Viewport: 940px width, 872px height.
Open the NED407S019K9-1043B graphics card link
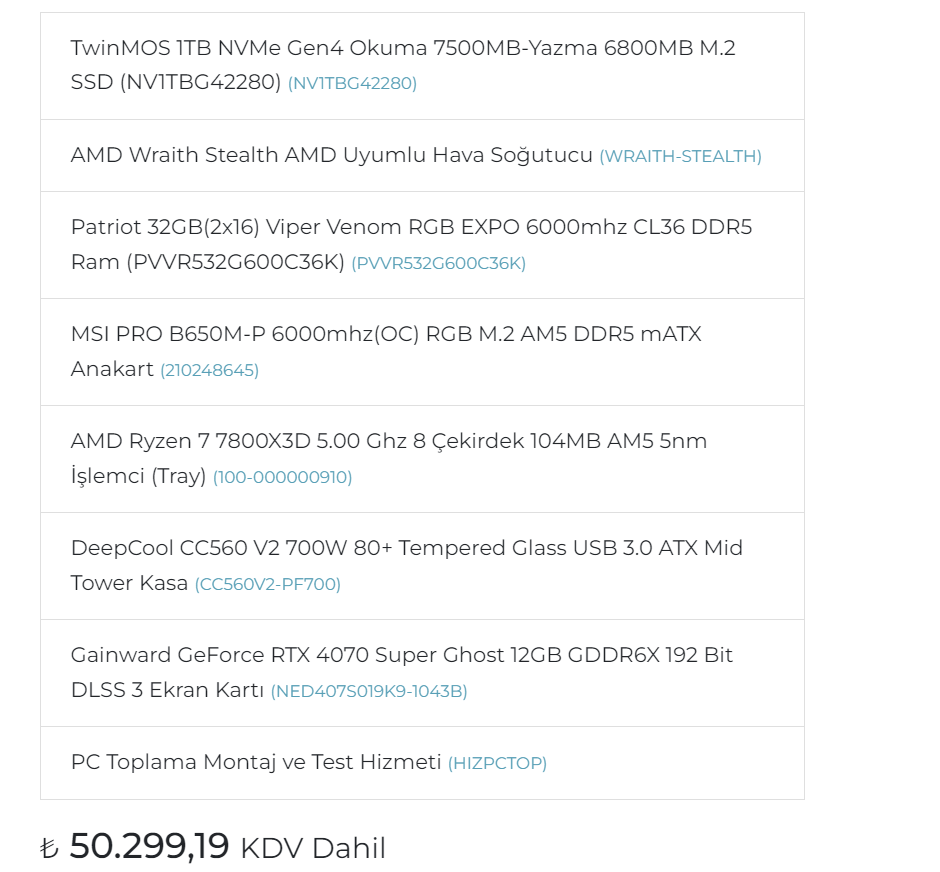pyautogui.click(x=368, y=692)
